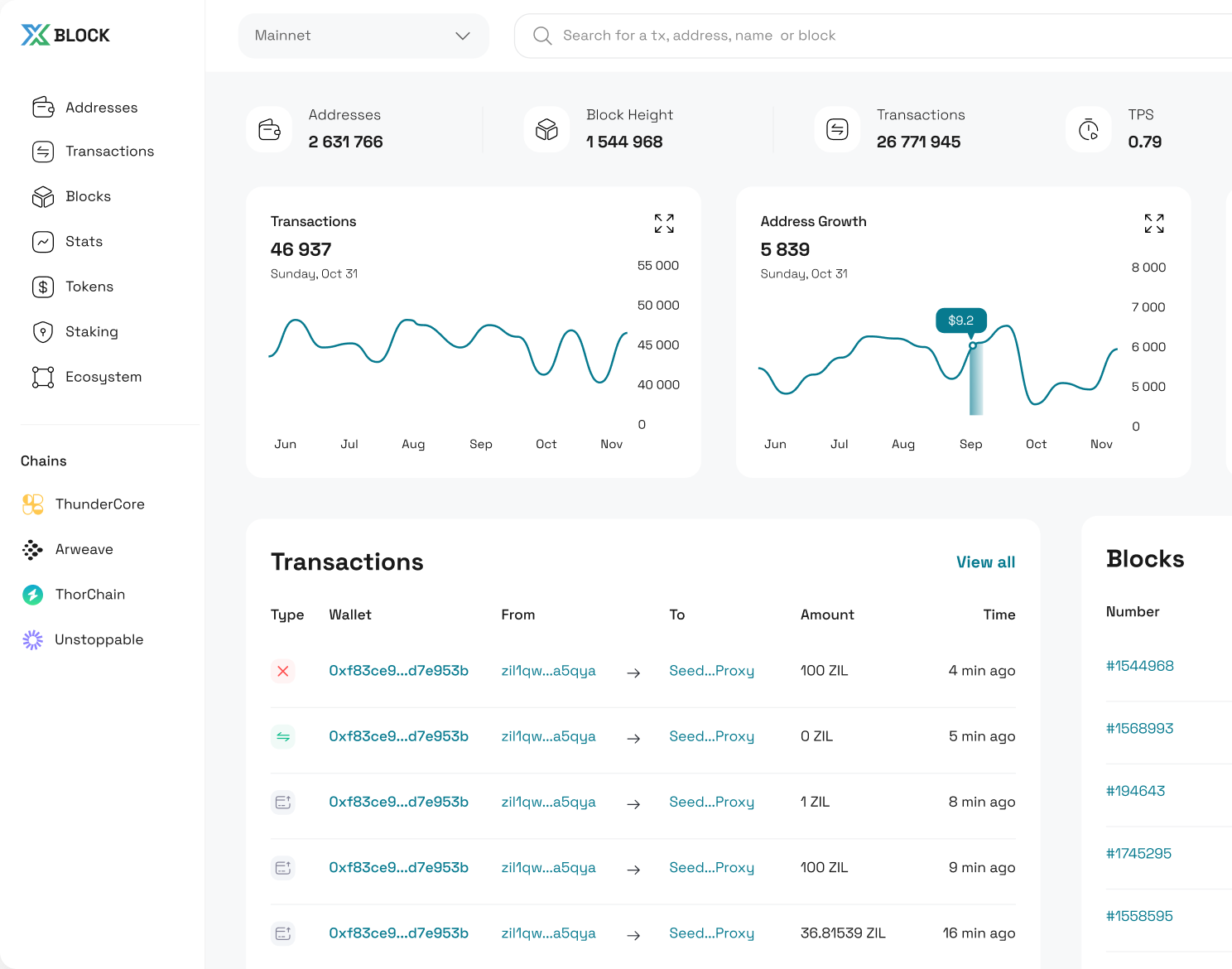Screen dimensions: 1232x969
Task: Click the Block Height cube icon
Action: click(x=546, y=129)
